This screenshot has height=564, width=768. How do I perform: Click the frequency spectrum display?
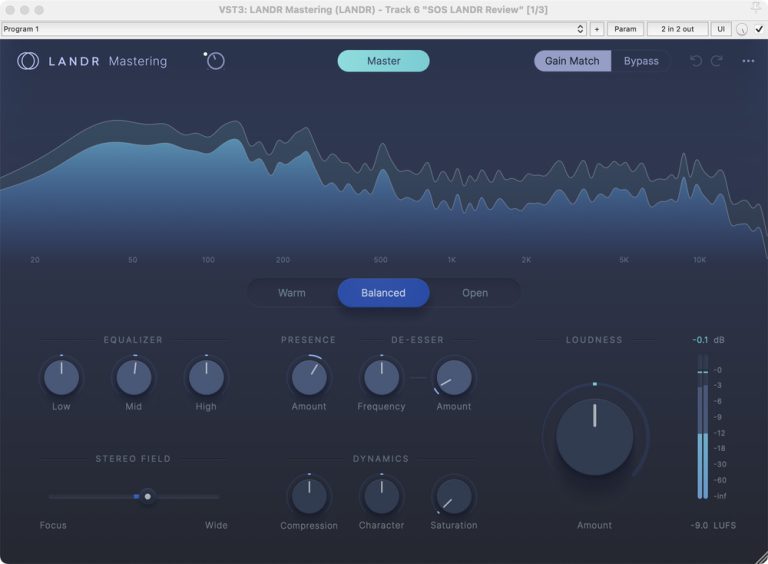point(384,184)
